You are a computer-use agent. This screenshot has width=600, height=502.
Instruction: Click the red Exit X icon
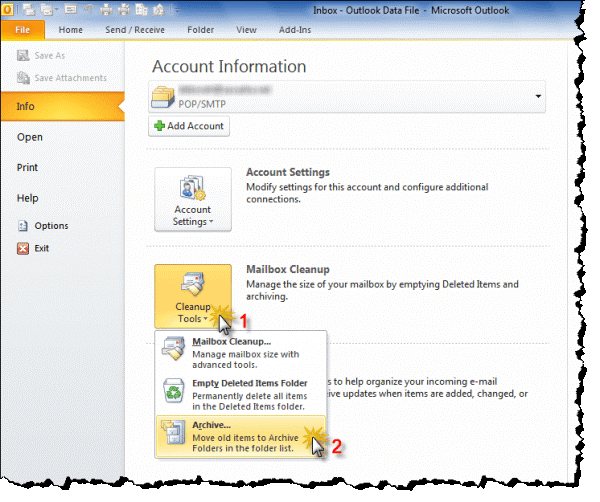point(23,248)
